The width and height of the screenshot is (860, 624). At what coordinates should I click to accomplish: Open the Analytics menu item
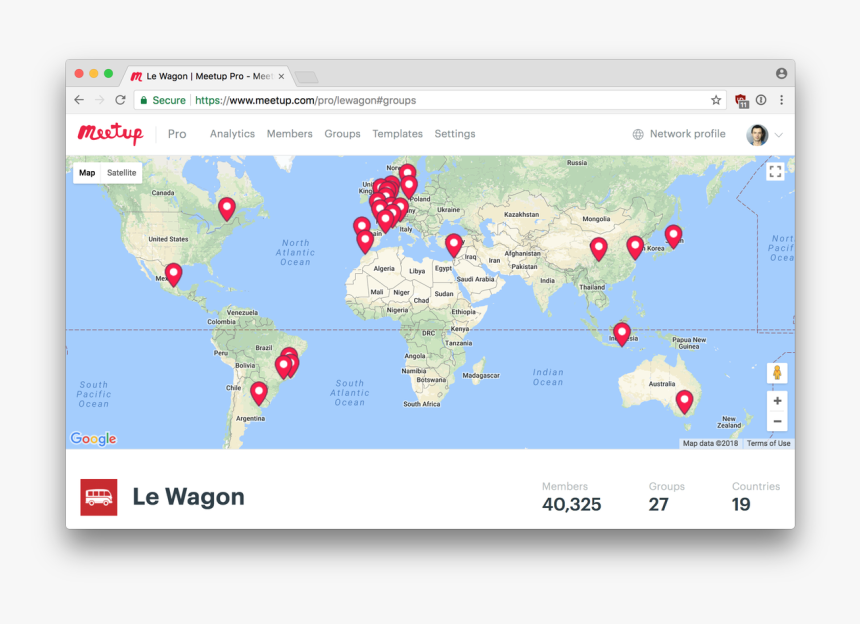pos(232,134)
